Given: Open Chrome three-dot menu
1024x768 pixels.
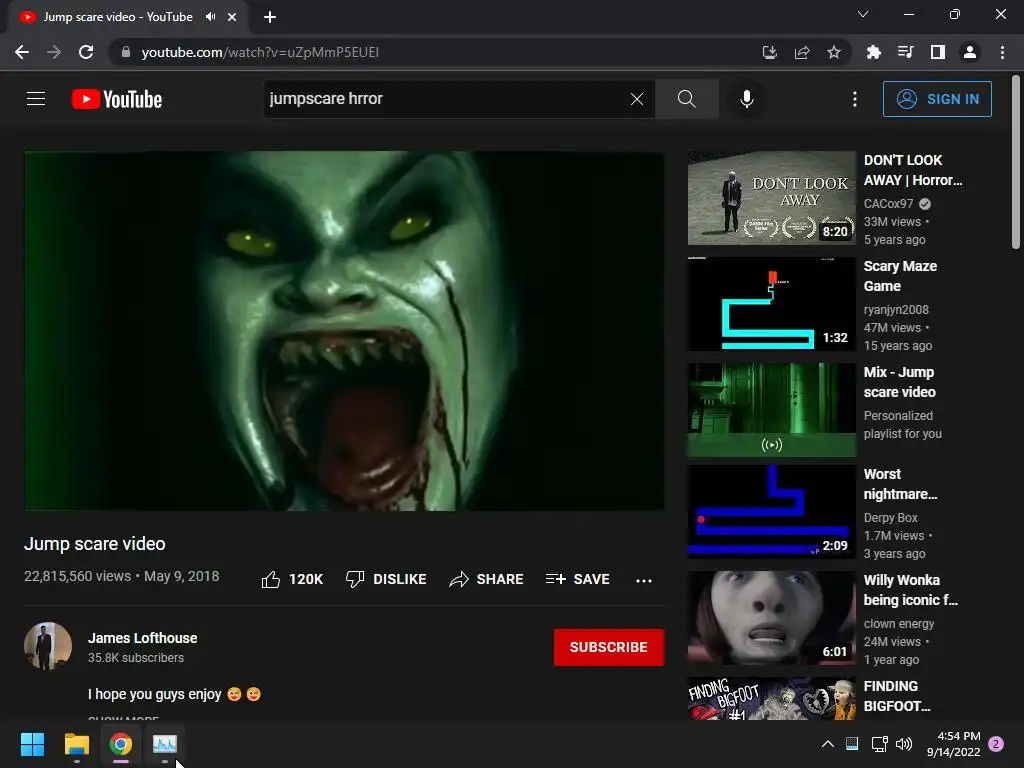Looking at the screenshot, I should pos(1002,52).
